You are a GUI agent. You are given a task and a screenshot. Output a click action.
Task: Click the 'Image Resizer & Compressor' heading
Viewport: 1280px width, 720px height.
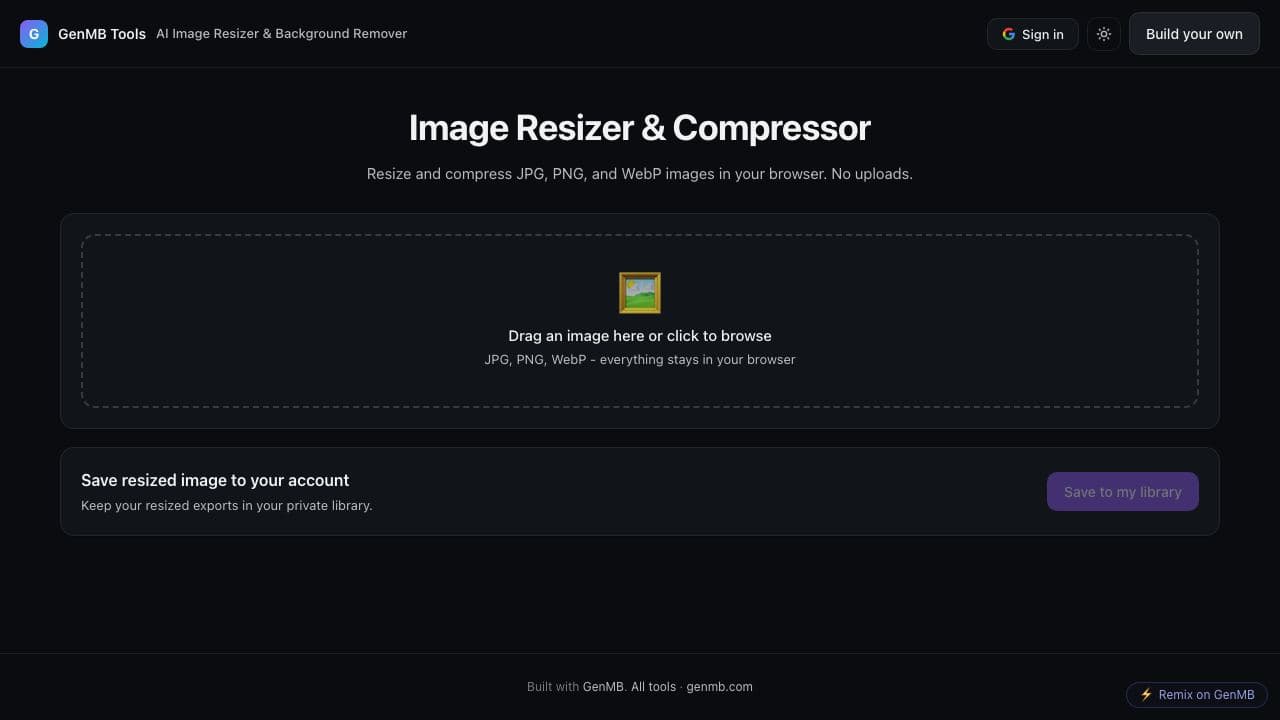640,128
